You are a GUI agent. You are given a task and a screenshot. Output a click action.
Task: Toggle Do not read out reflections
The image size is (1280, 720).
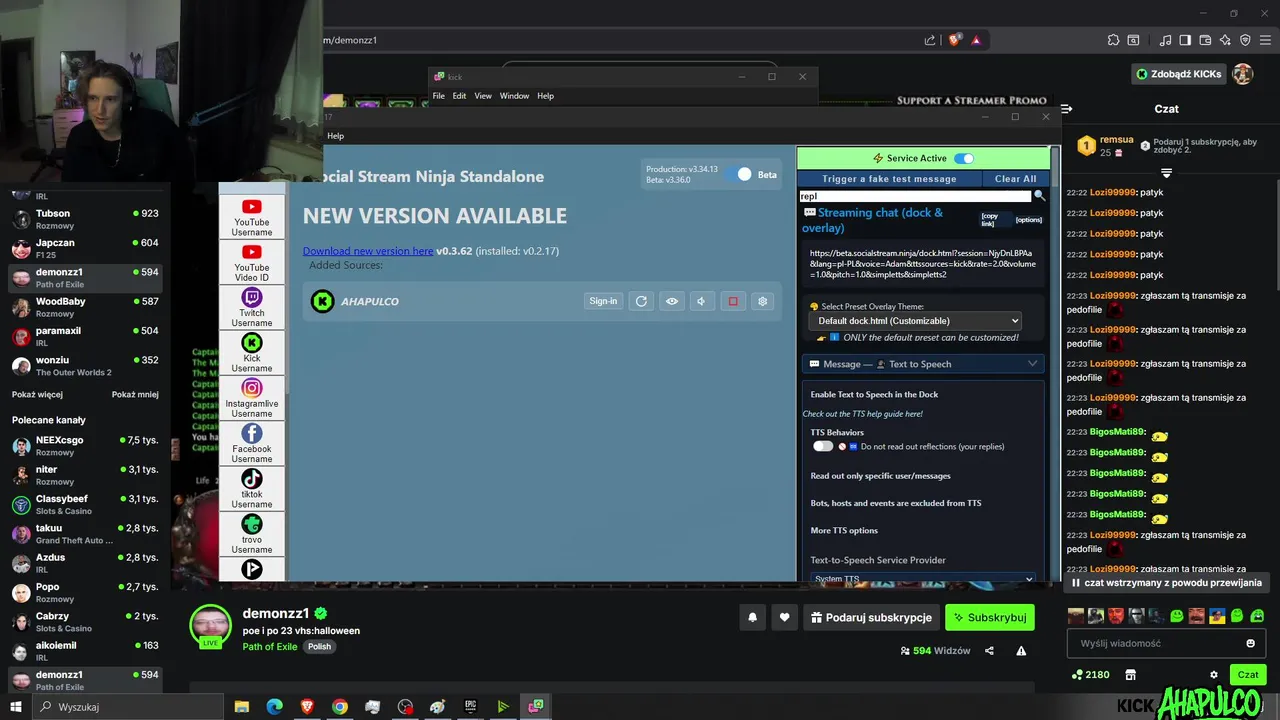pos(823,446)
